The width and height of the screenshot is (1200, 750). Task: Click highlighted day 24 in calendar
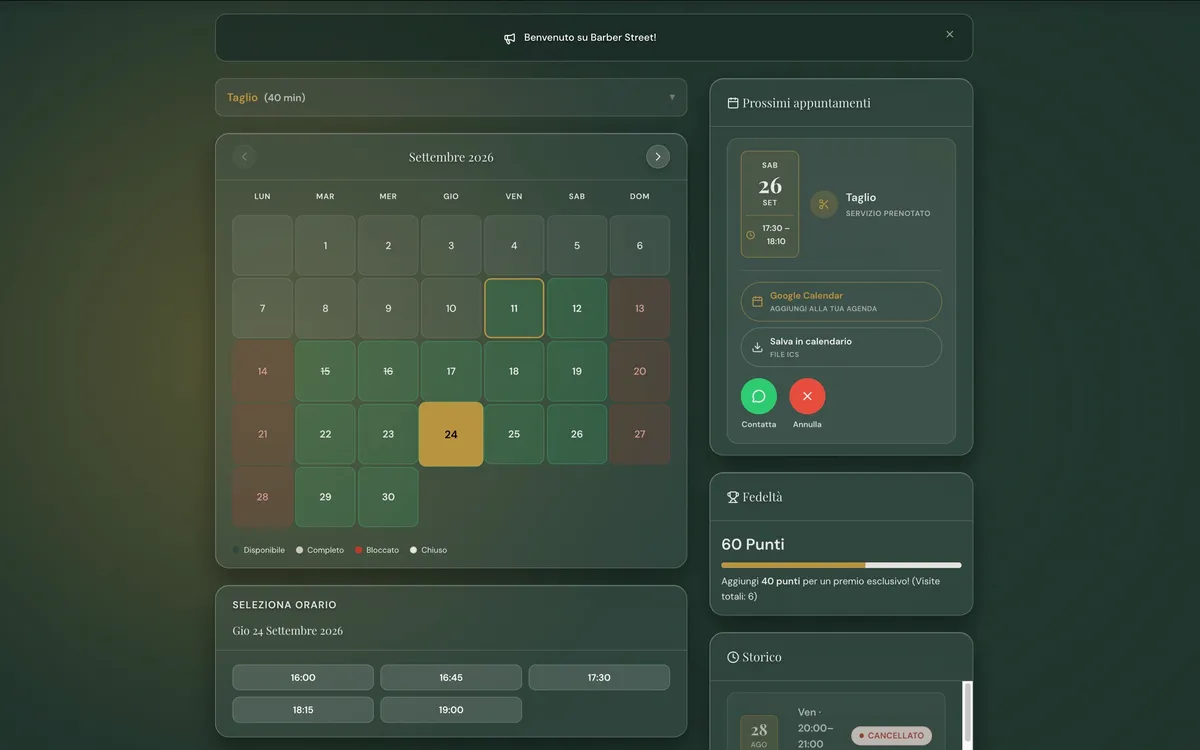pyautogui.click(x=451, y=434)
